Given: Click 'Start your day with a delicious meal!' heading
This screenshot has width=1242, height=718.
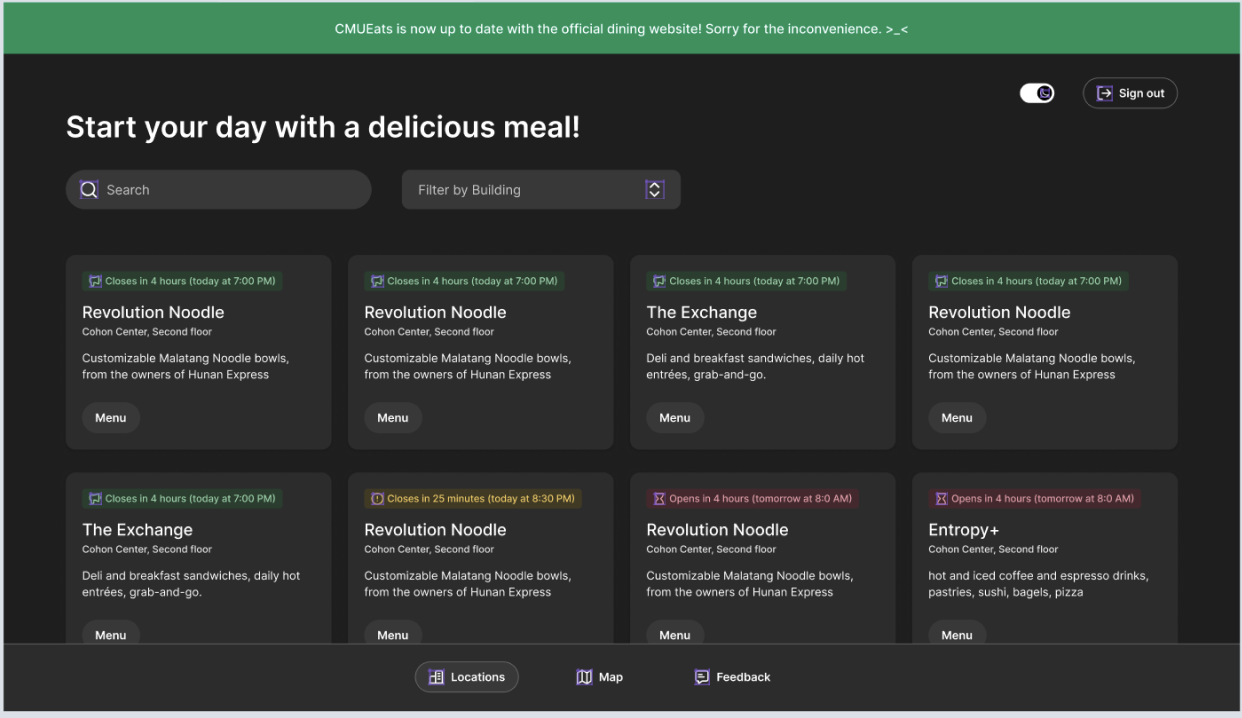Looking at the screenshot, I should point(323,127).
